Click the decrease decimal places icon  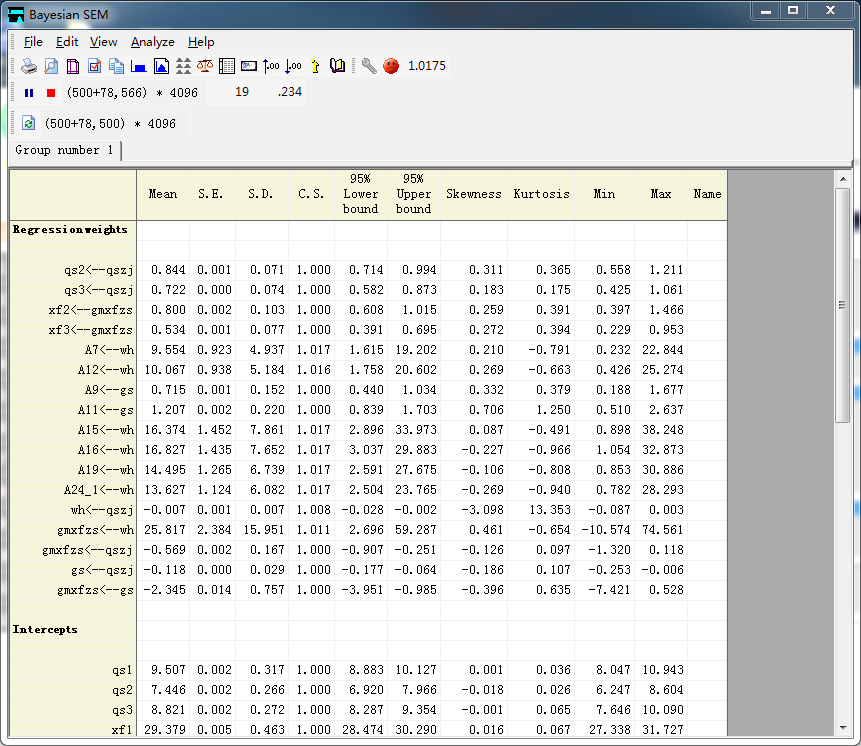point(293,66)
